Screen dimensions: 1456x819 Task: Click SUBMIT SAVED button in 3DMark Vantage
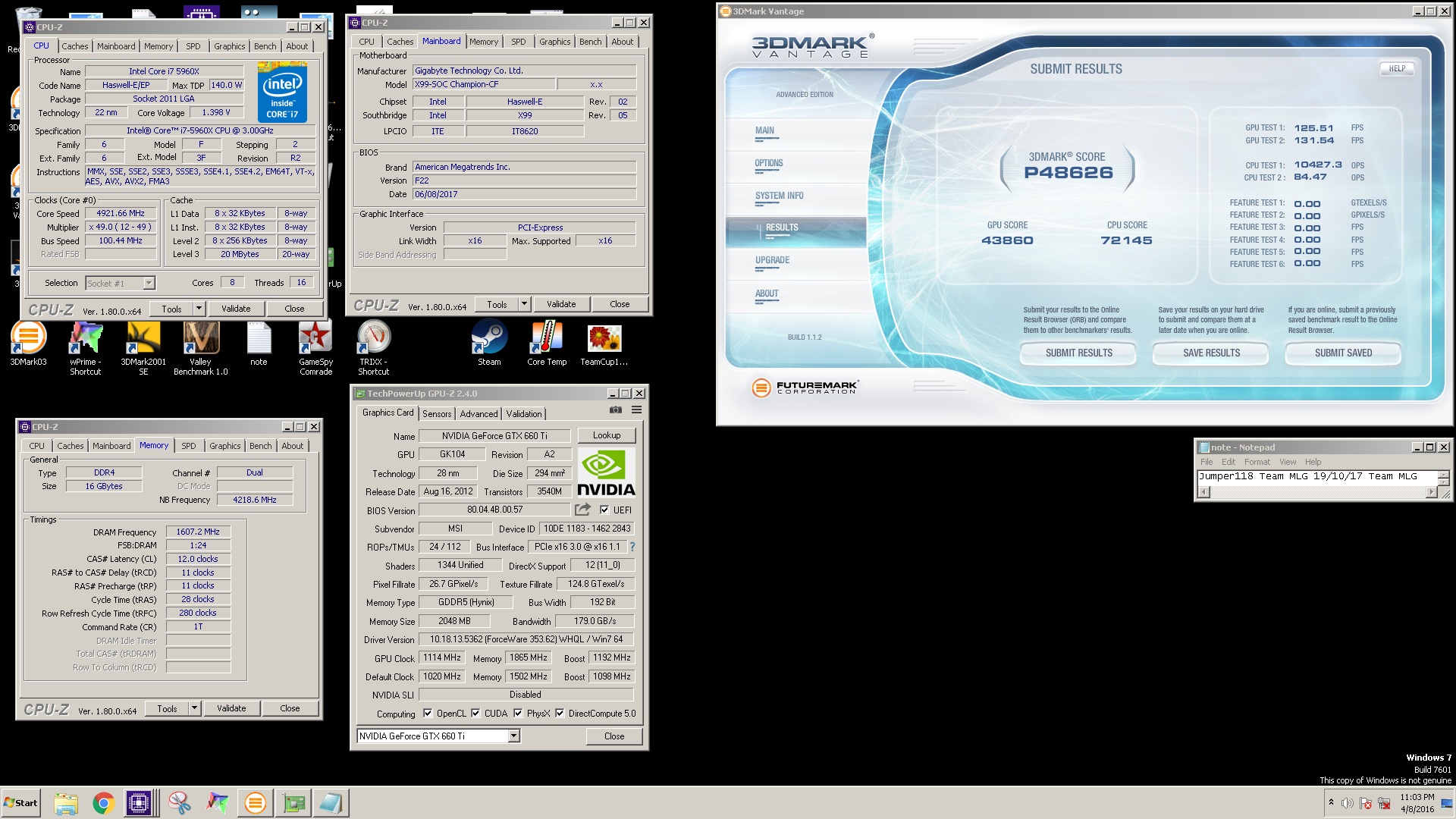pos(1343,353)
